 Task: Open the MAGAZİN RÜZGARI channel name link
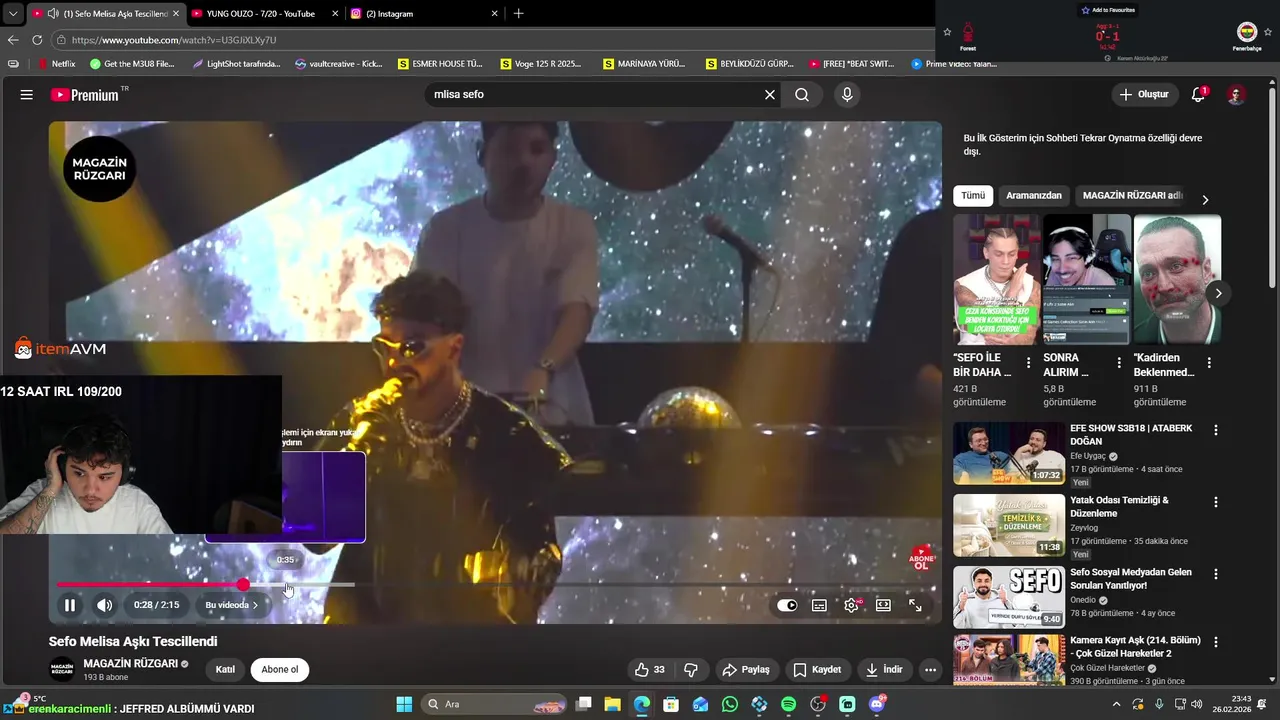[130, 663]
